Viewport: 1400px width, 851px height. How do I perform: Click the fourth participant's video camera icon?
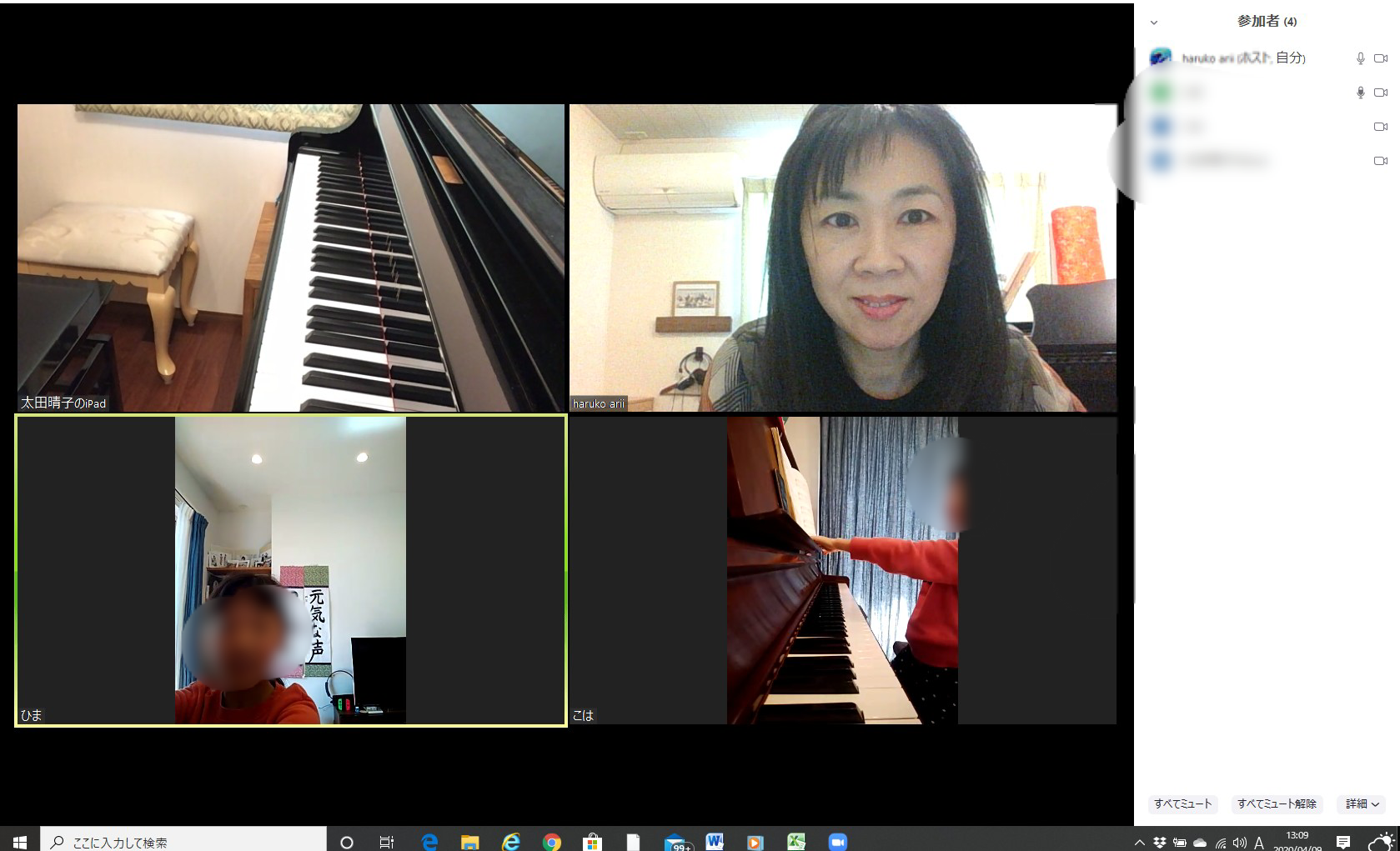pyautogui.click(x=1380, y=160)
